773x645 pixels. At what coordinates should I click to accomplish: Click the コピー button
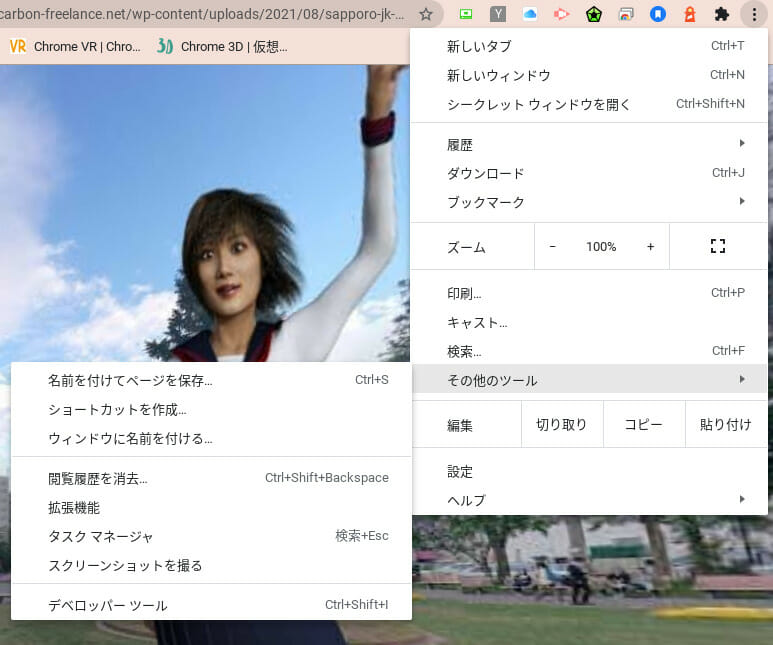tap(644, 425)
